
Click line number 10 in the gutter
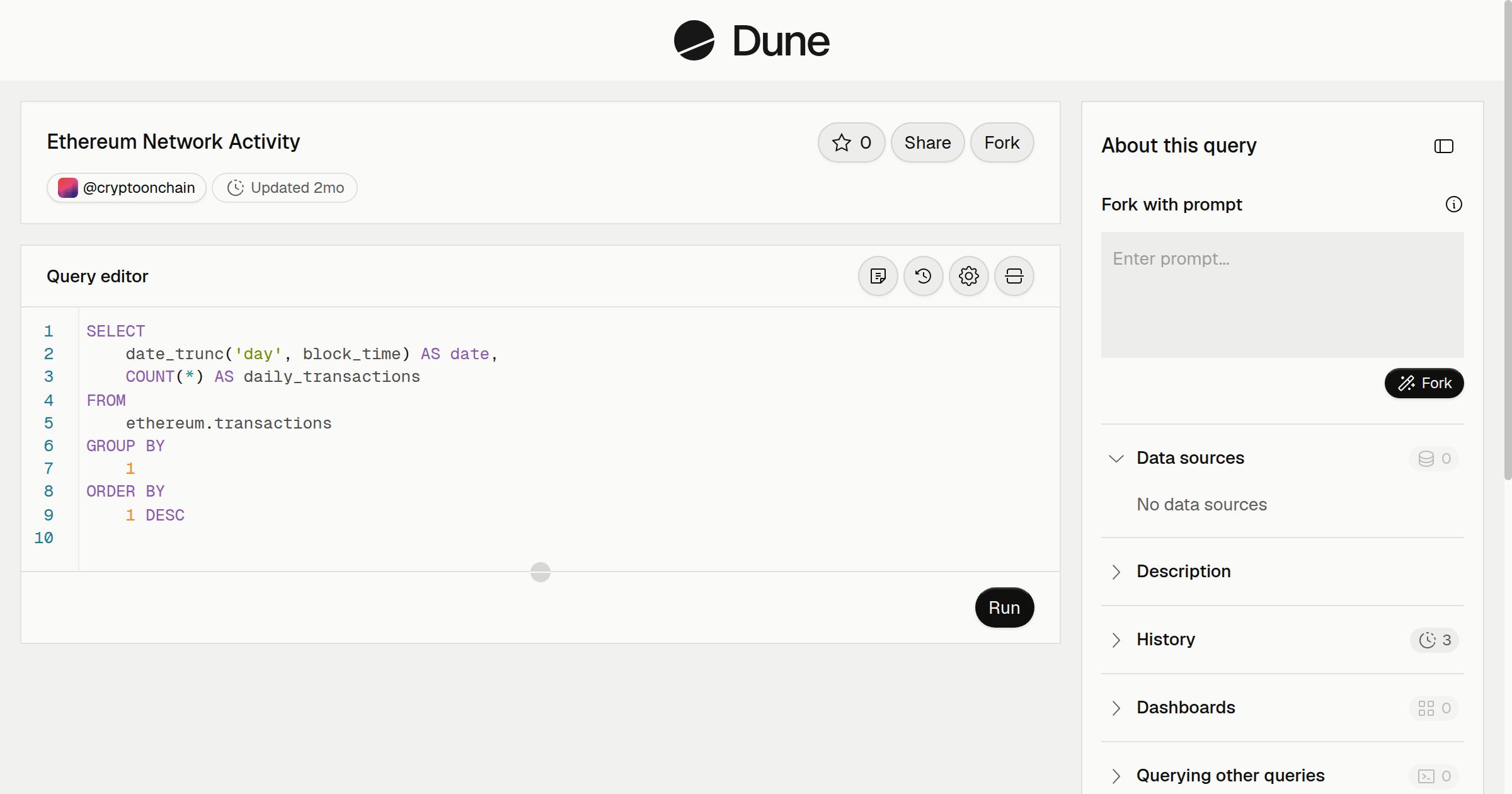pyautogui.click(x=43, y=538)
